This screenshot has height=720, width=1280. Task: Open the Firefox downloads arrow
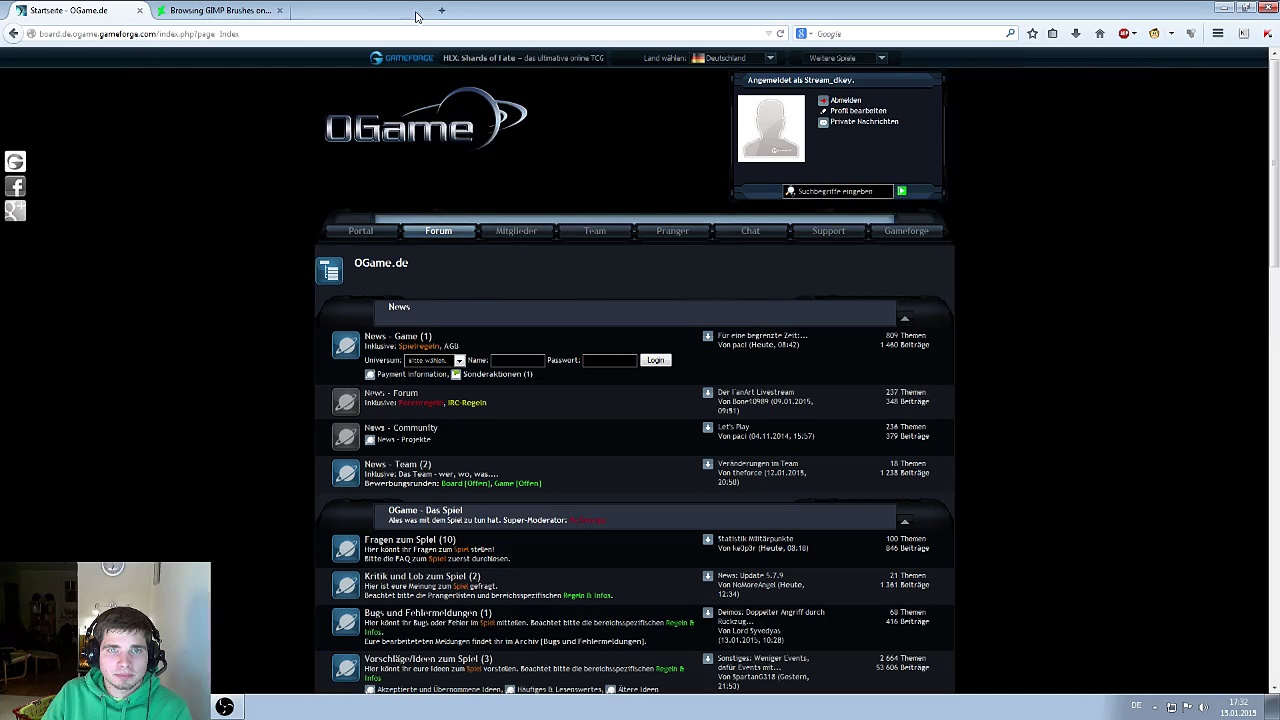(x=1076, y=34)
